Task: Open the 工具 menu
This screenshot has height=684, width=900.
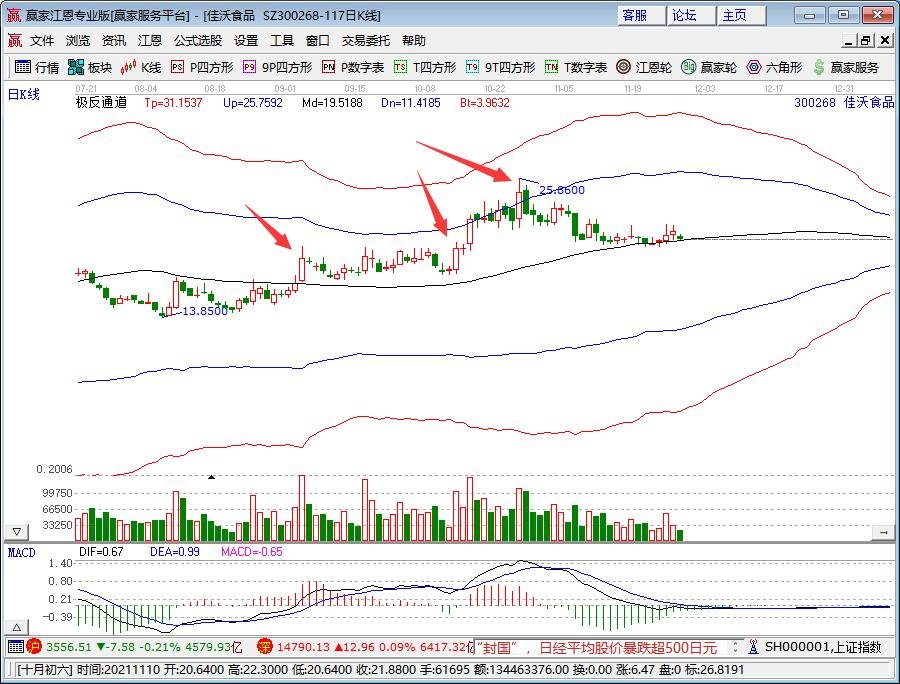Action: point(282,41)
